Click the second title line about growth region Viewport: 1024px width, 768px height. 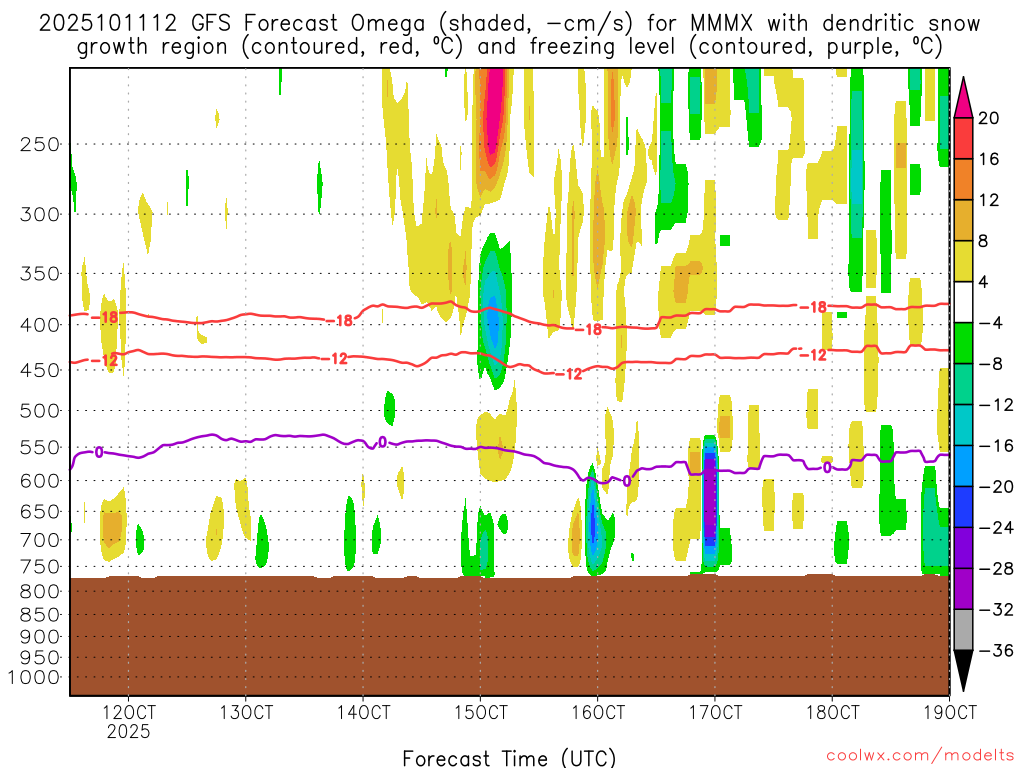tap(509, 47)
